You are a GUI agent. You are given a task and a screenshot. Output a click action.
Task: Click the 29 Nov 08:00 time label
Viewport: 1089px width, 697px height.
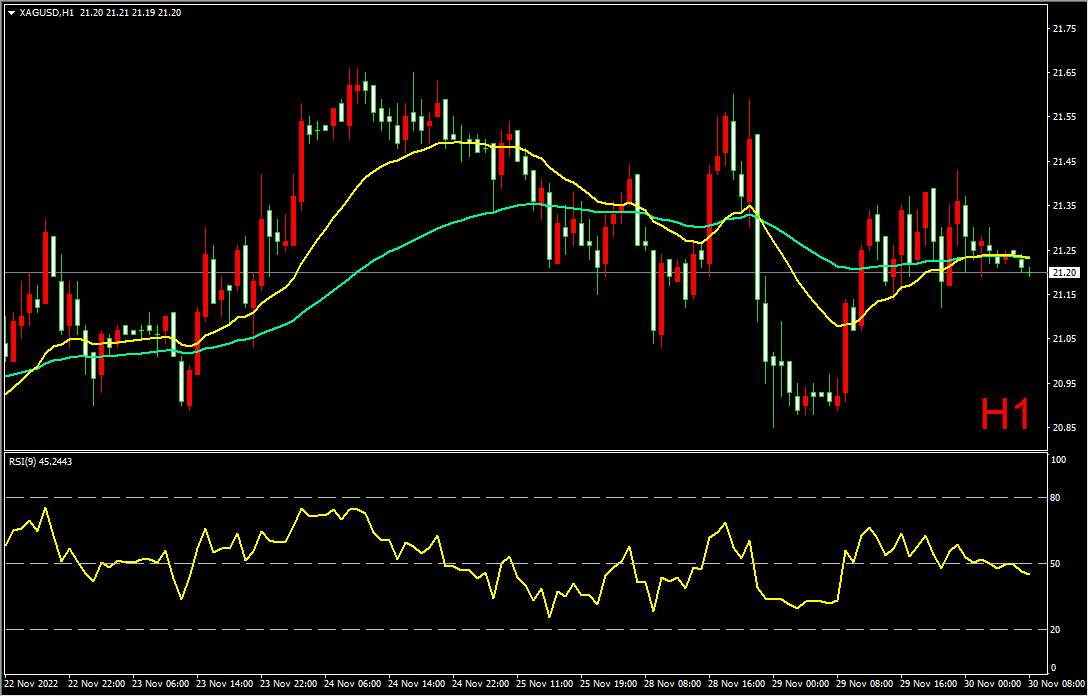click(x=864, y=684)
